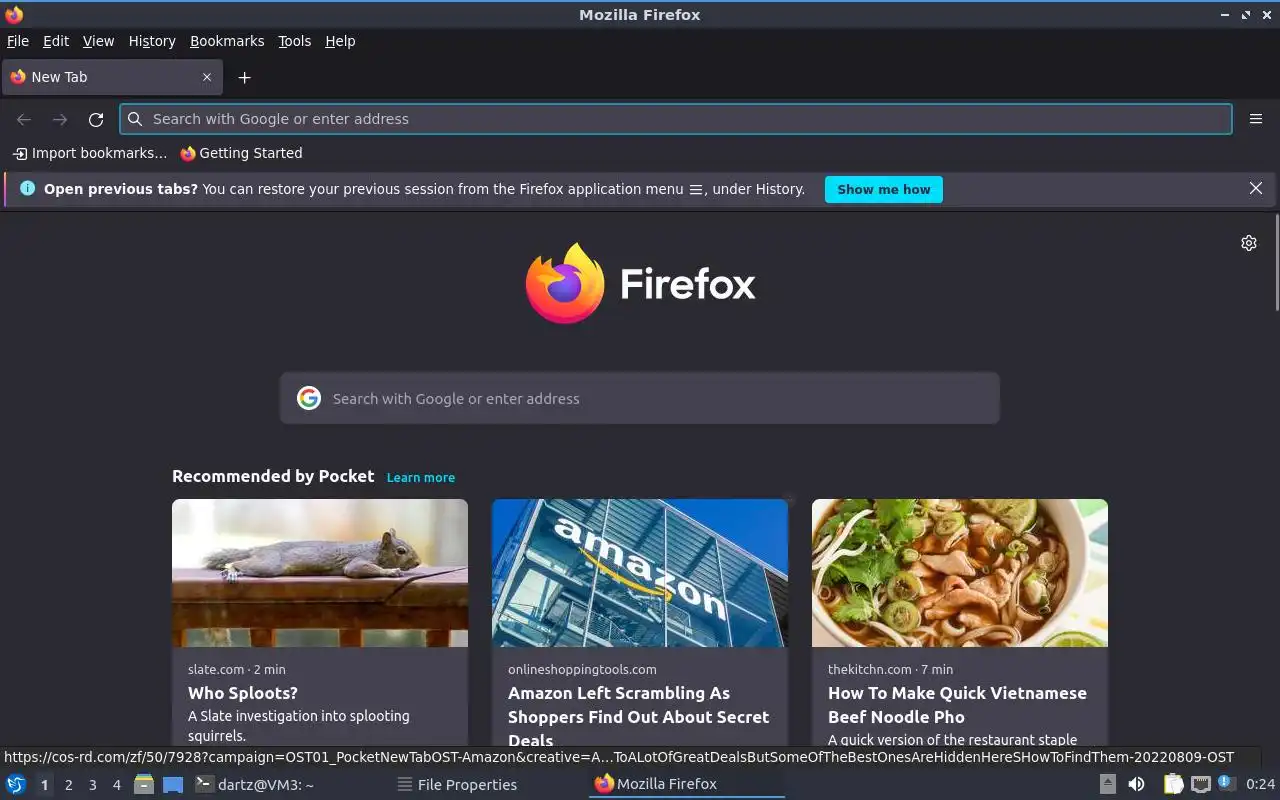Minimize the Firefox window
This screenshot has height=800, width=1280.
(x=1225, y=15)
